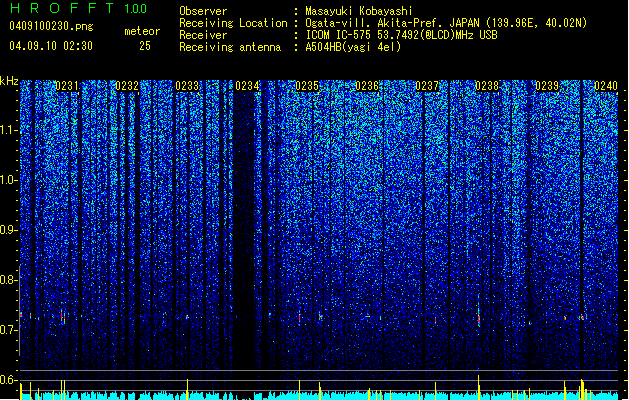Click the 0238 time marker

click(487, 86)
